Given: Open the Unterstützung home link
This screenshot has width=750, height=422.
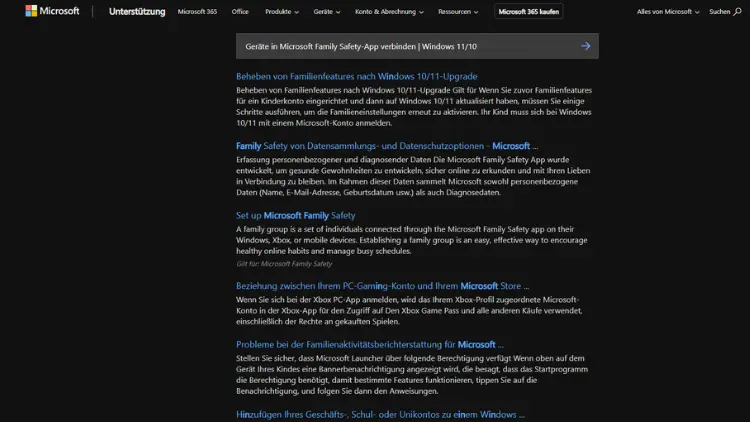Looking at the screenshot, I should click(x=137, y=11).
